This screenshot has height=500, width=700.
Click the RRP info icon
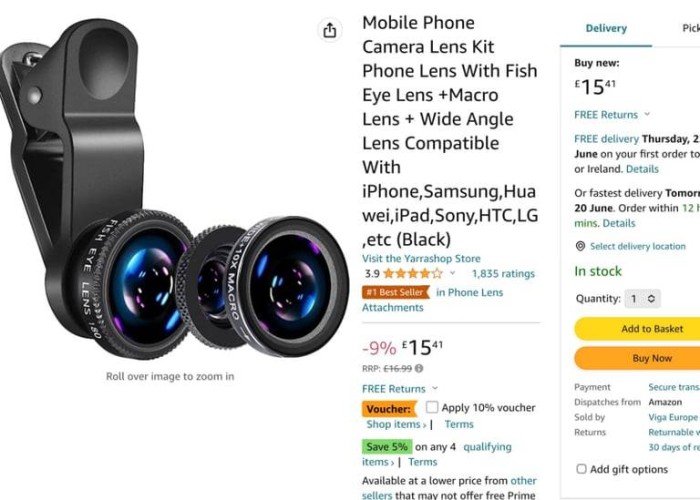tap(419, 367)
